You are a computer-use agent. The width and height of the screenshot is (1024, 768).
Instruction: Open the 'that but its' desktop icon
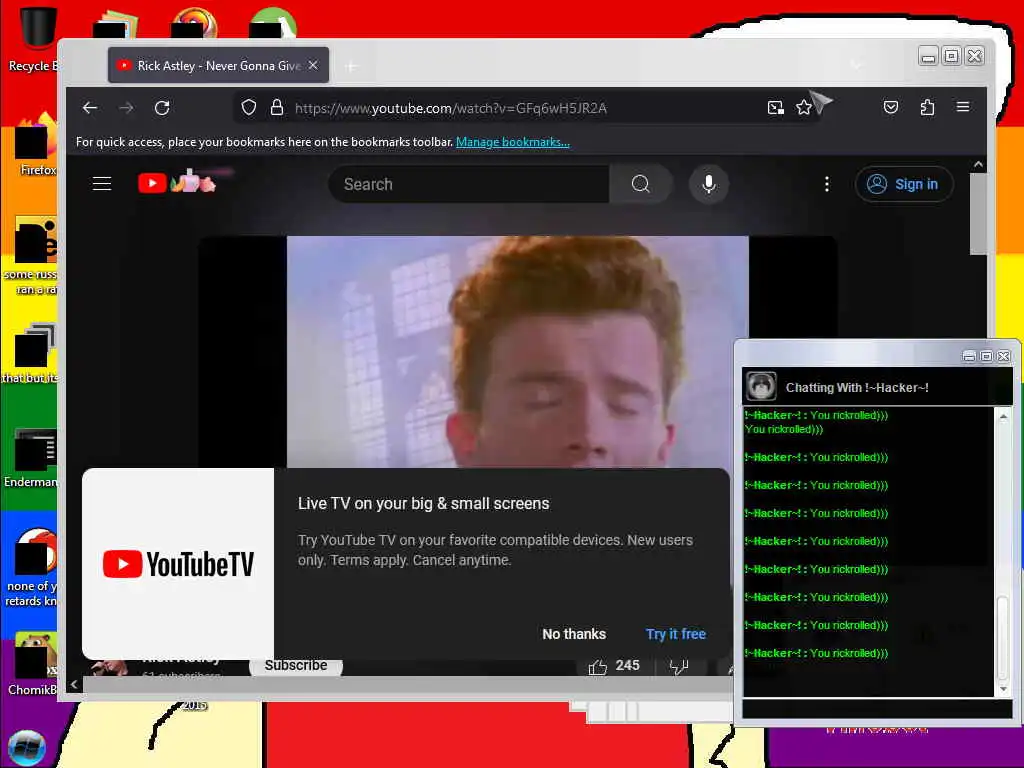click(x=31, y=353)
